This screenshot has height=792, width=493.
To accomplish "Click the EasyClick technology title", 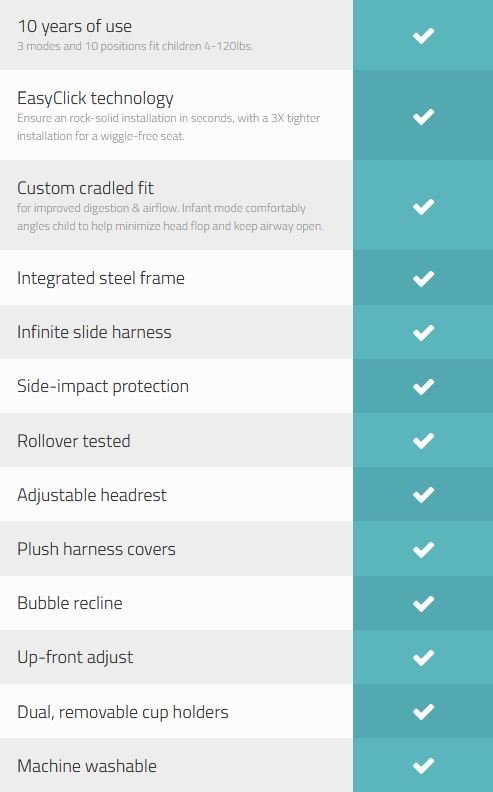I will pos(95,98).
